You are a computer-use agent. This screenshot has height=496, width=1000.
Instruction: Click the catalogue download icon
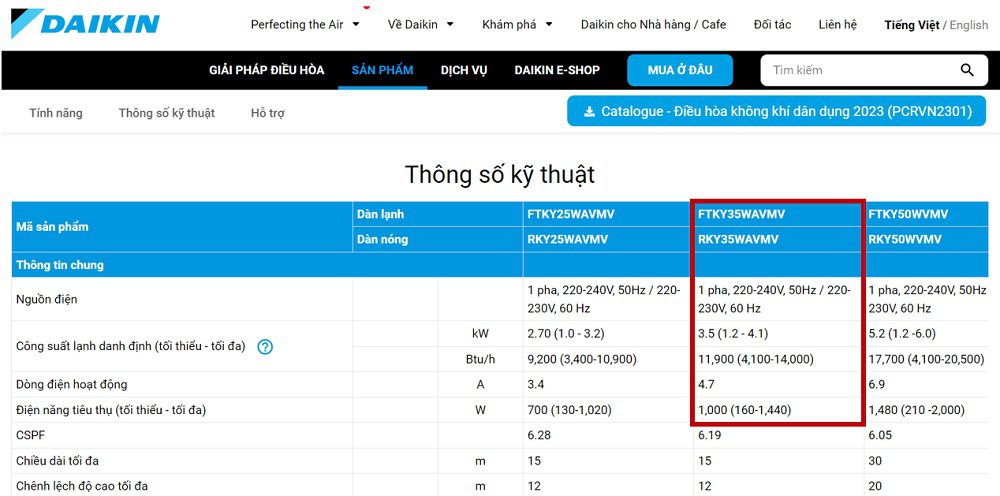(x=589, y=112)
